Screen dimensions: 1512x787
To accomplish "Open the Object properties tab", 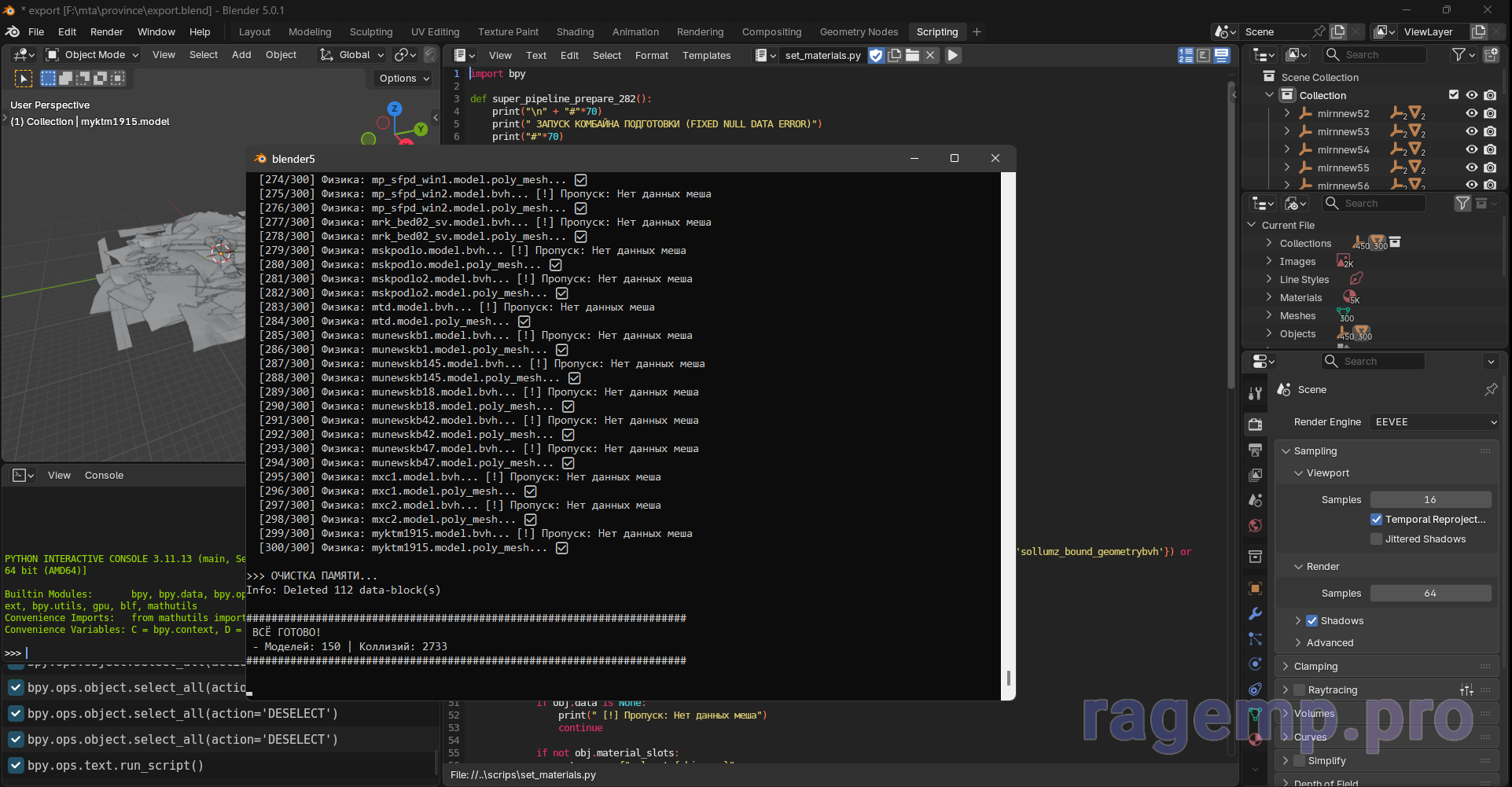I will click(1255, 589).
